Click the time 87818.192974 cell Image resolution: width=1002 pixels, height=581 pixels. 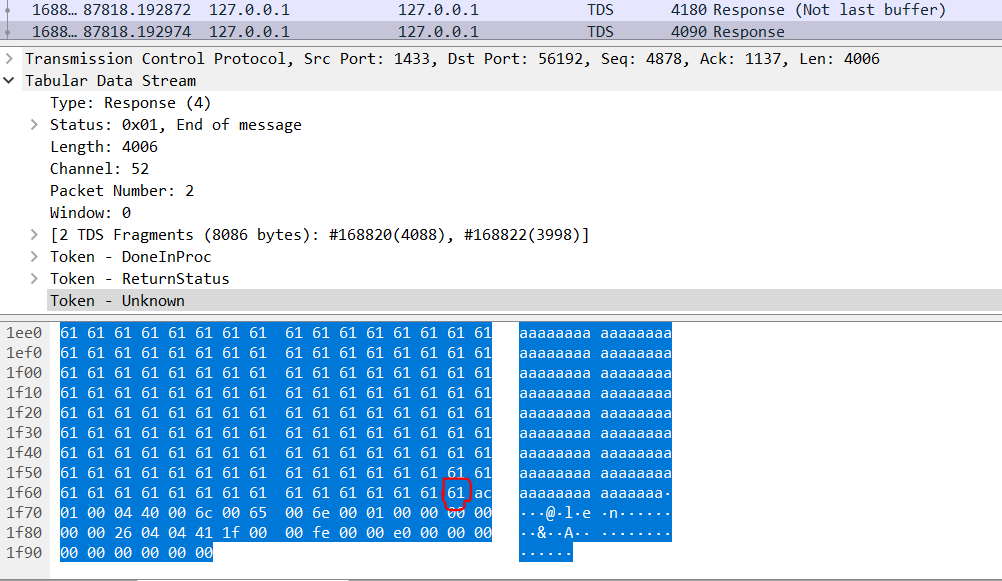(137, 31)
